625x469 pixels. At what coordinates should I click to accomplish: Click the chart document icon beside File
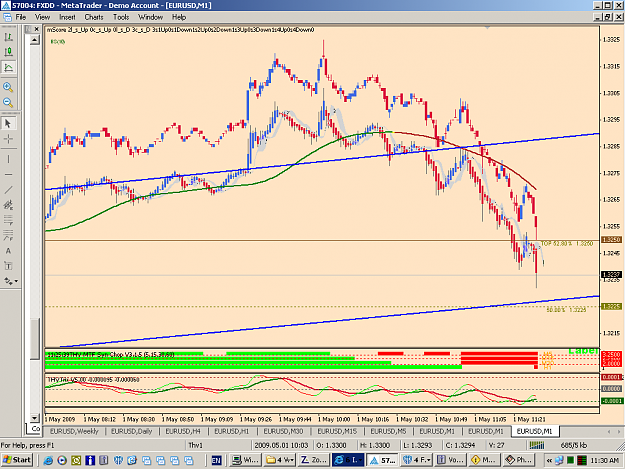click(x=7, y=17)
